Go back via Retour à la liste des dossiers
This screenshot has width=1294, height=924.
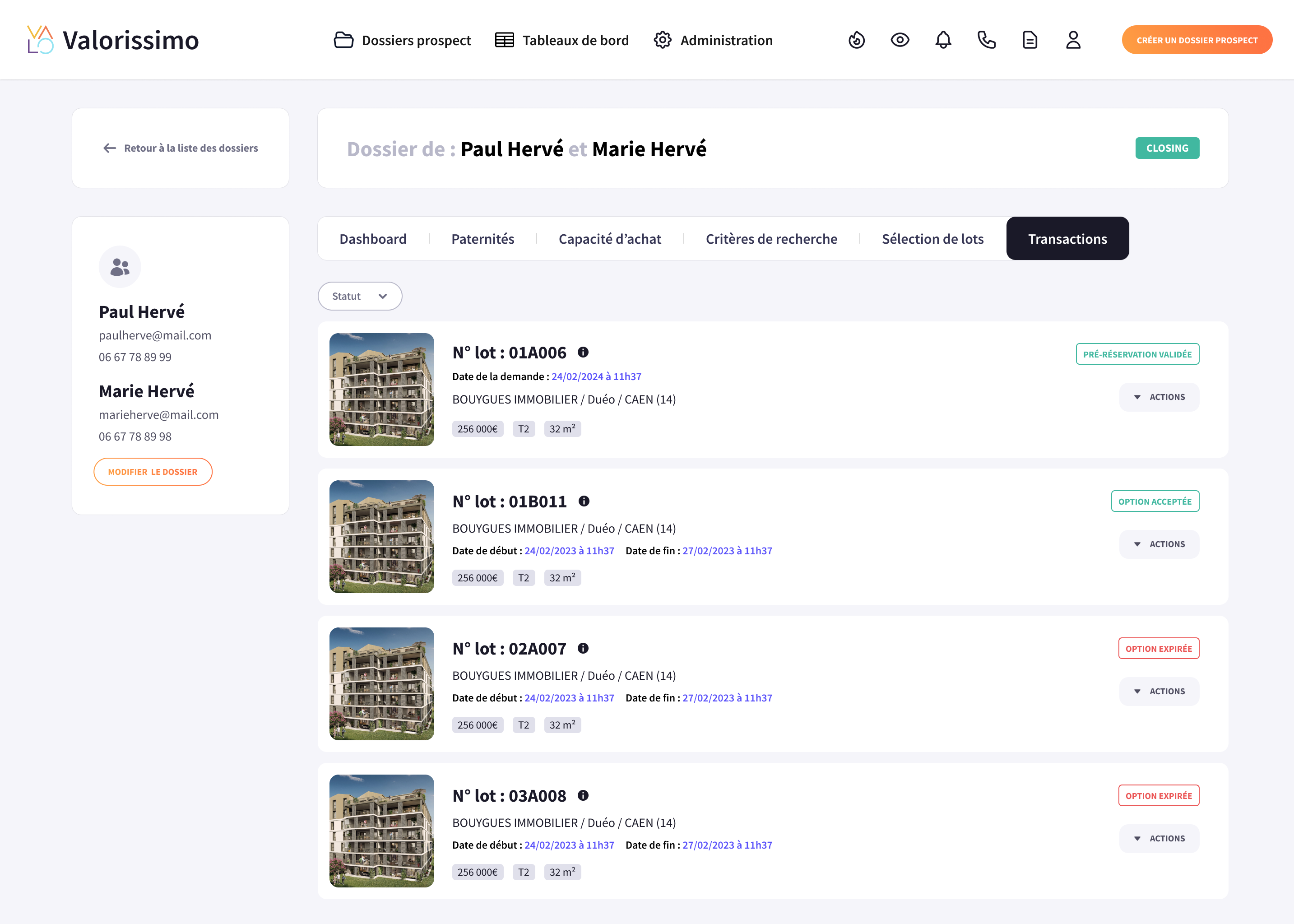point(180,148)
